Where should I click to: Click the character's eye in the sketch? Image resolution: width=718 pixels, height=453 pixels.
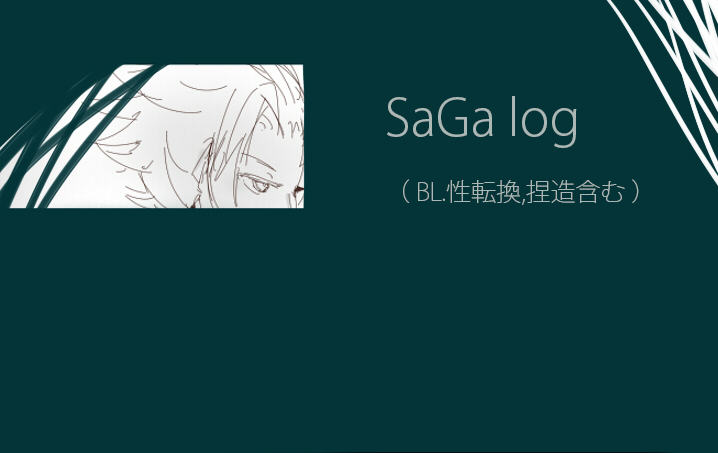coord(261,186)
